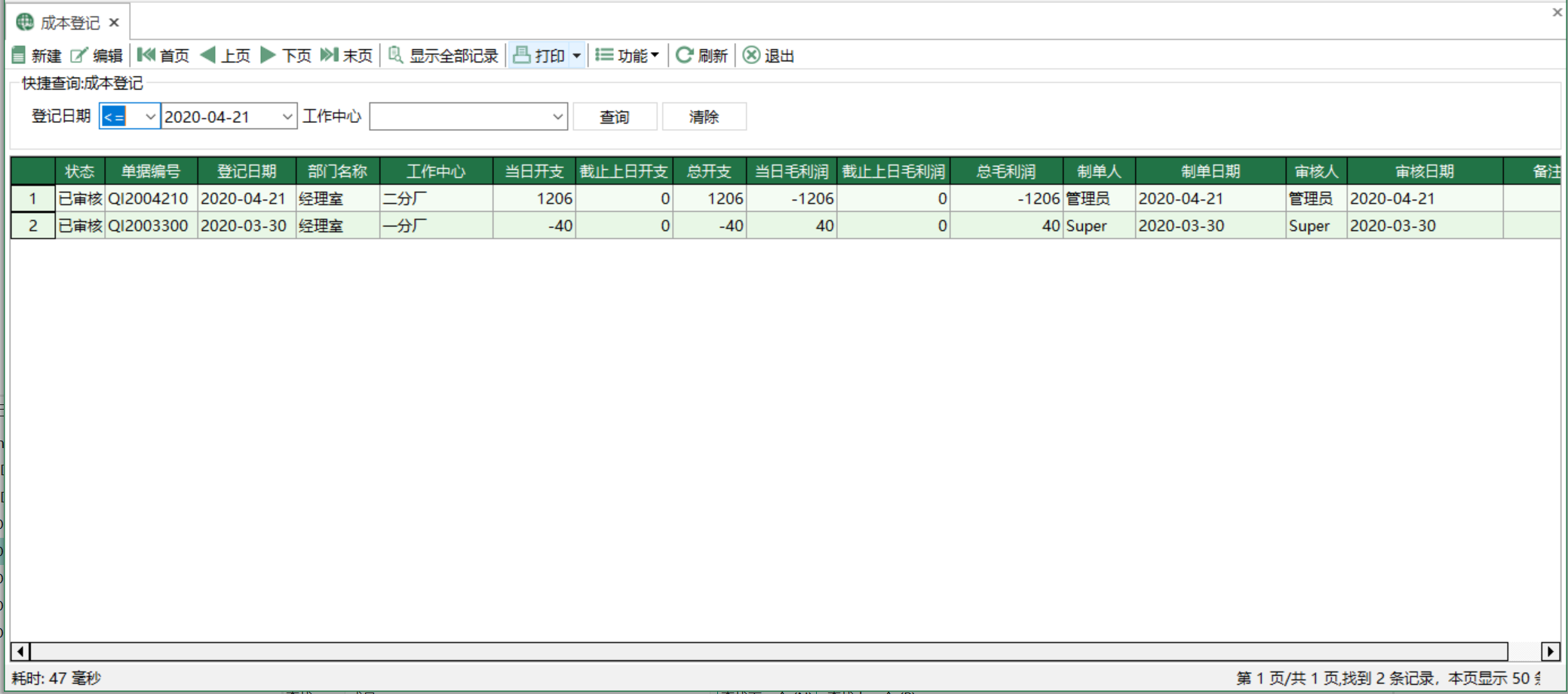
Task: Click the 总开支 column header
Action: (x=709, y=171)
